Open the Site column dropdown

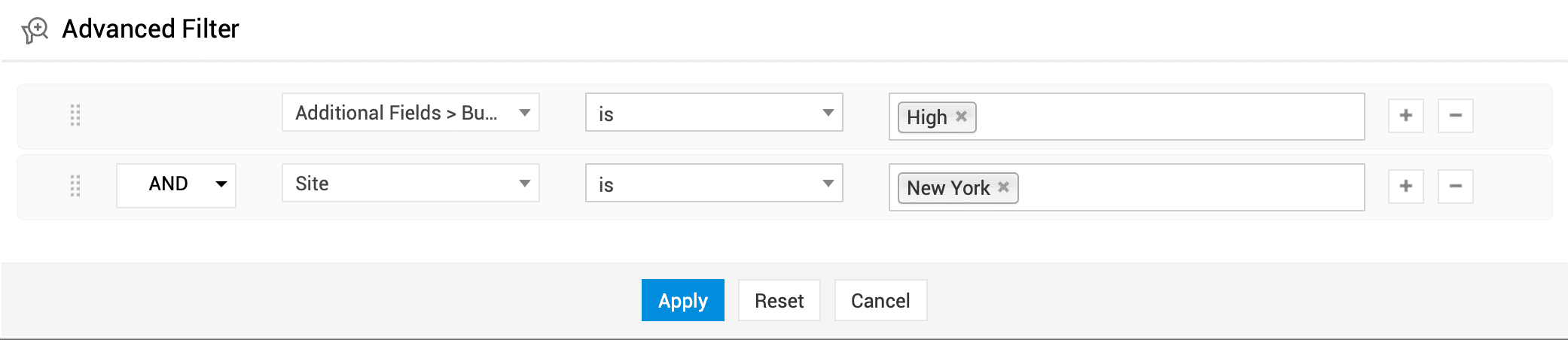(x=410, y=184)
